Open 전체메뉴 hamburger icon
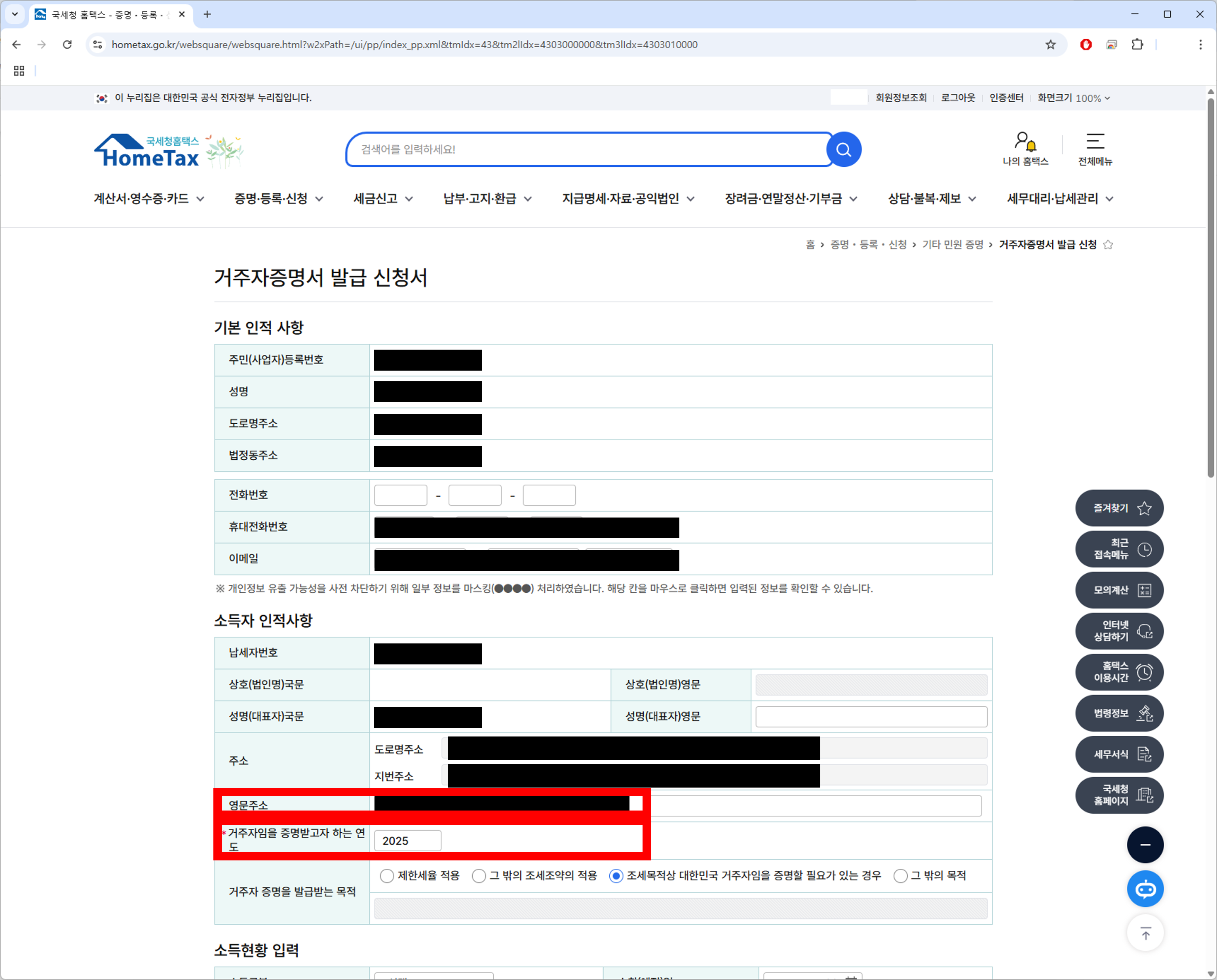Viewport: 1217px width, 980px height. click(1095, 142)
